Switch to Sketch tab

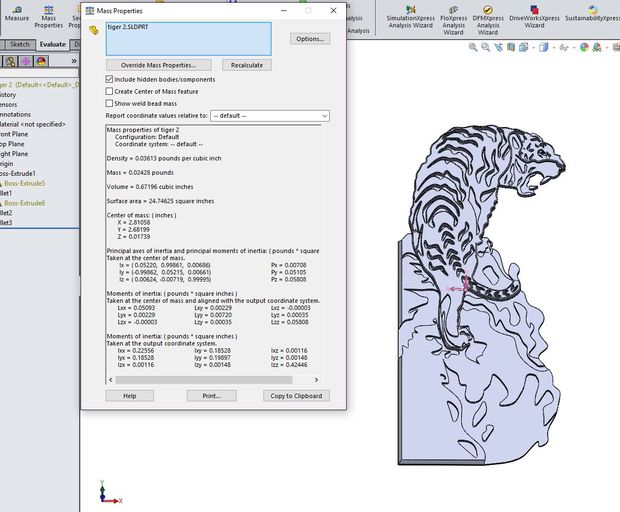19,44
